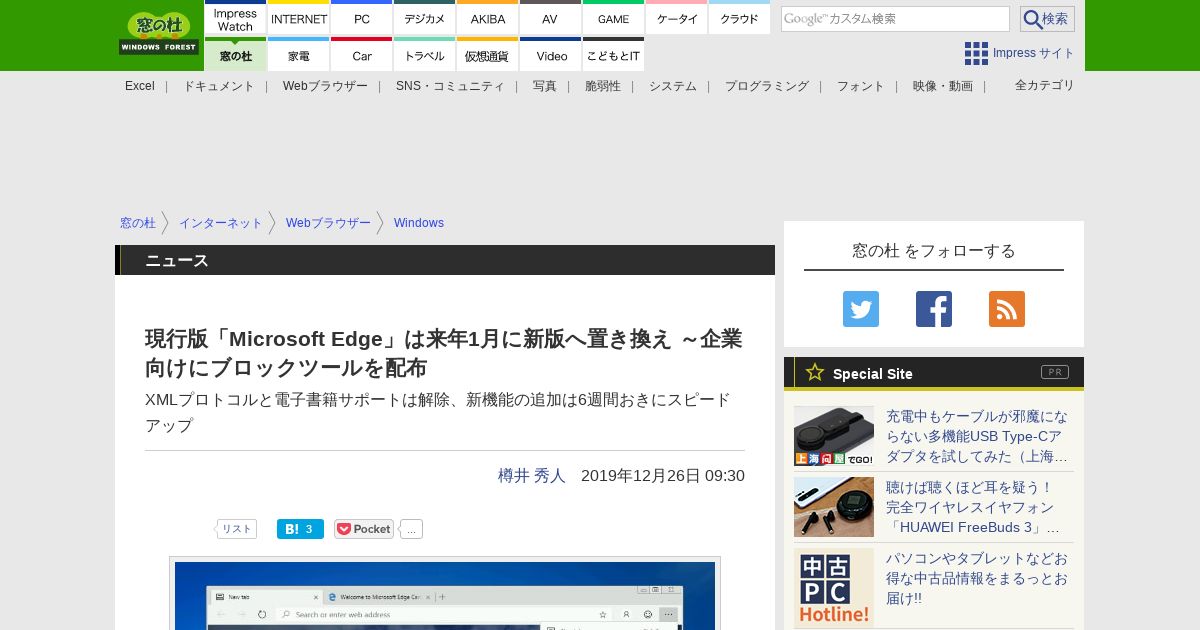Click the 検索 search button
Viewport: 1200px width, 630px height.
[x=1047, y=19]
